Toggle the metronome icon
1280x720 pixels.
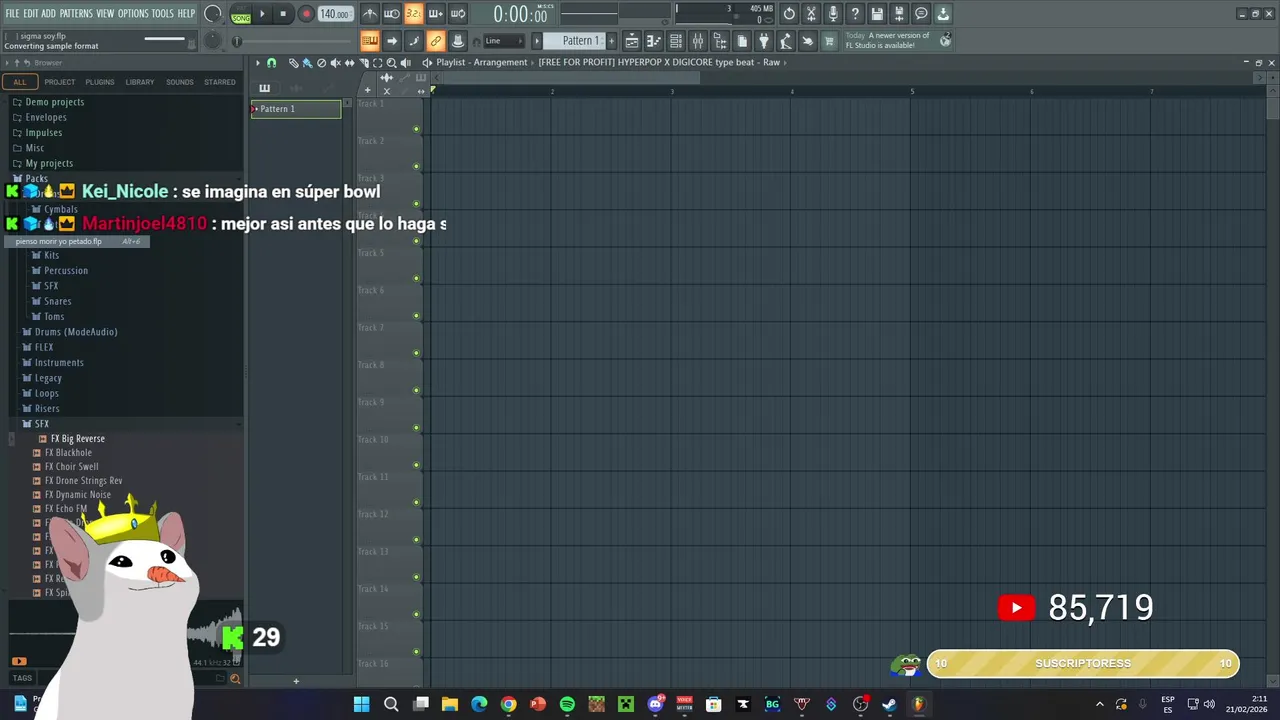370,14
